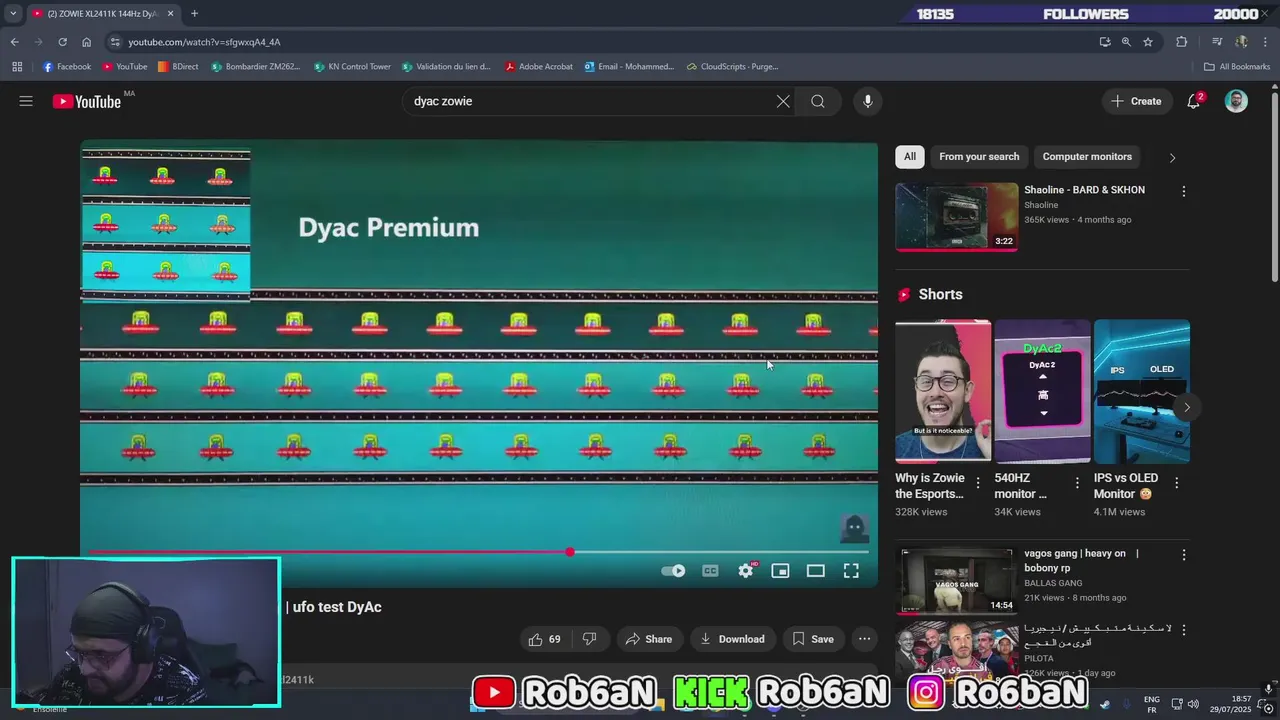The image size is (1280, 720).
Task: Close the ZOWIE XL2411K tab
Action: pos(170,14)
